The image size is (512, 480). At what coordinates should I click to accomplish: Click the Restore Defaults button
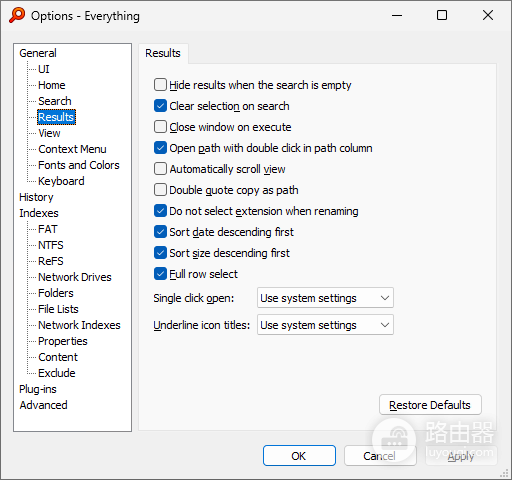click(430, 405)
